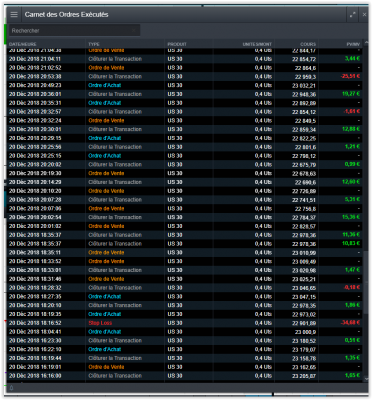
Task: Click Clôturer la Transaction at 20:20:02
Action: click(115, 165)
